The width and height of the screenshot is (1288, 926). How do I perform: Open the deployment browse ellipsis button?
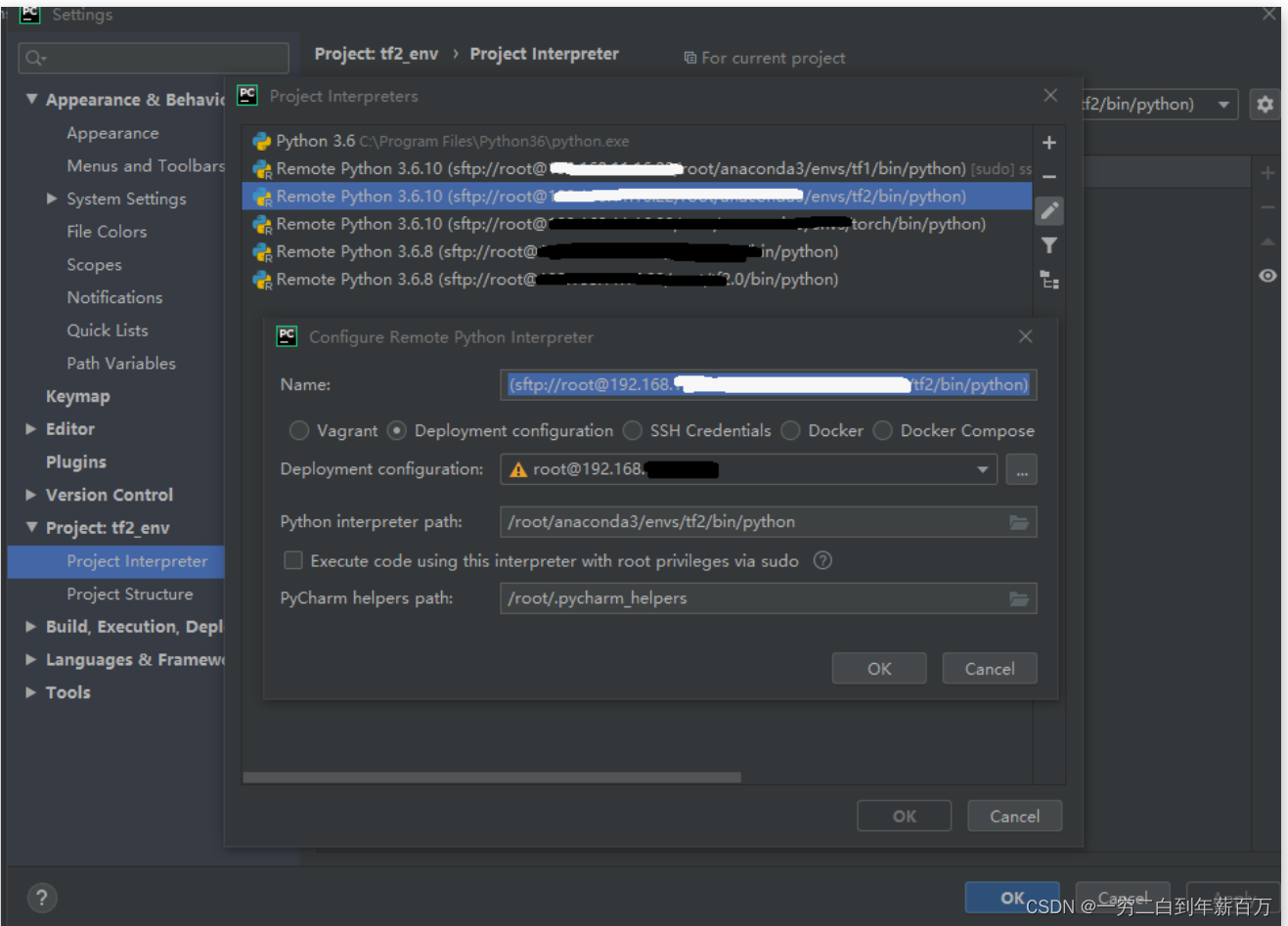pos(1021,469)
